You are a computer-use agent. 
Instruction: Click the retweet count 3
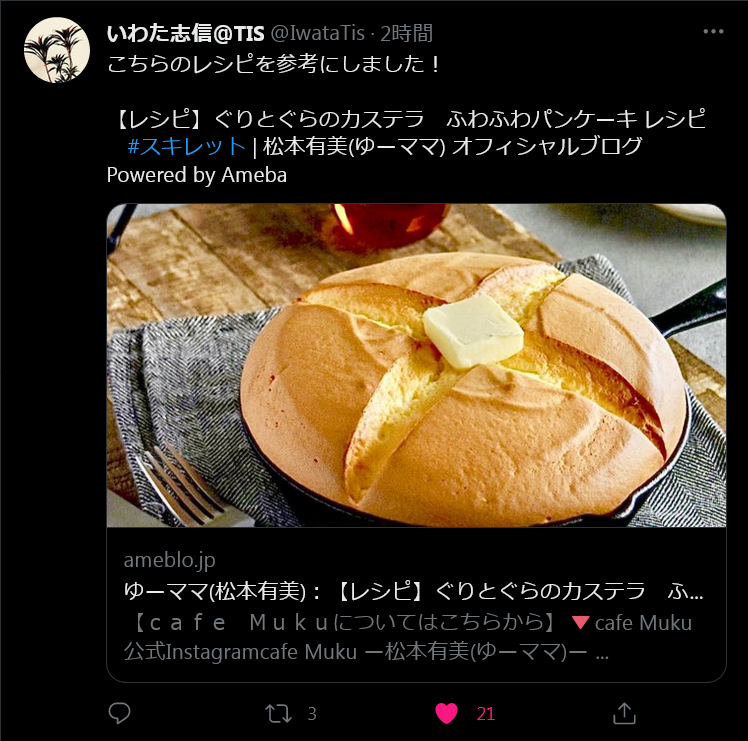[x=312, y=714]
